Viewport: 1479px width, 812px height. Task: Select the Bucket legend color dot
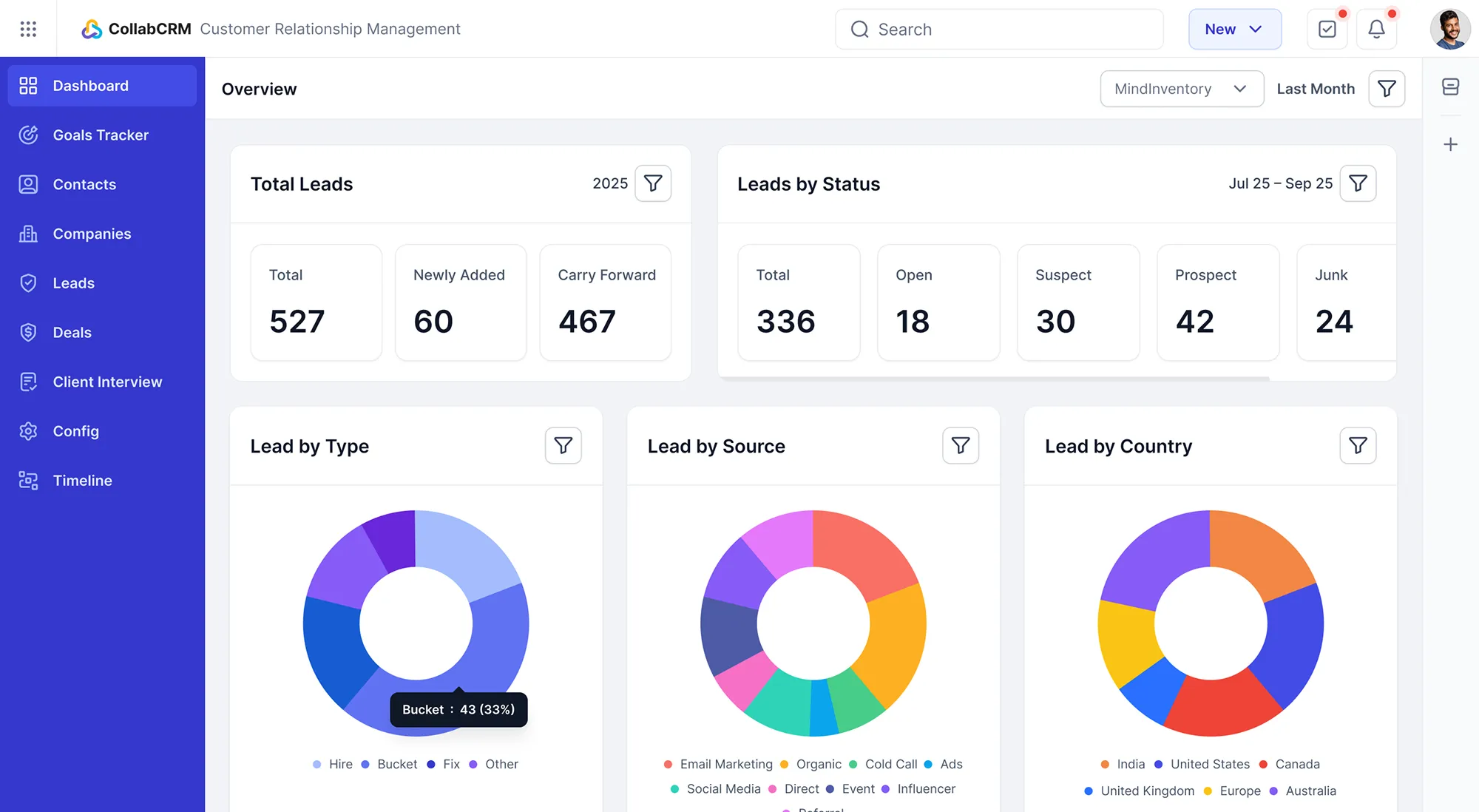tap(366, 764)
